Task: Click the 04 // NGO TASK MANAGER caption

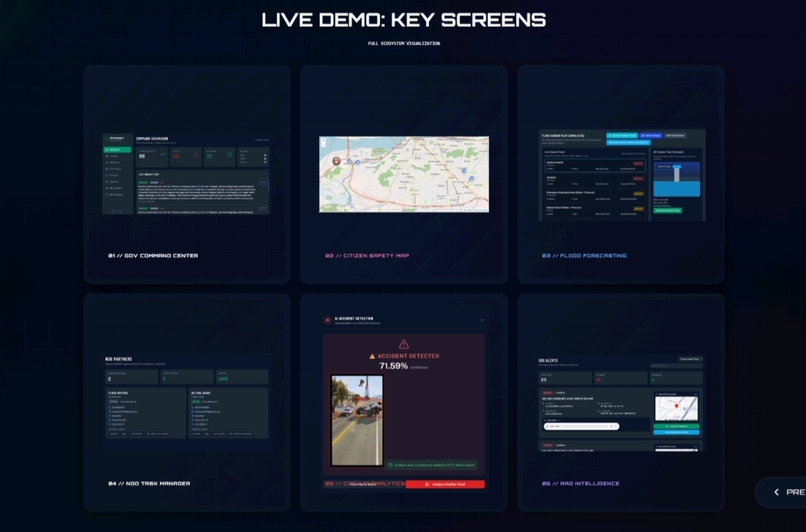Action: point(149,483)
